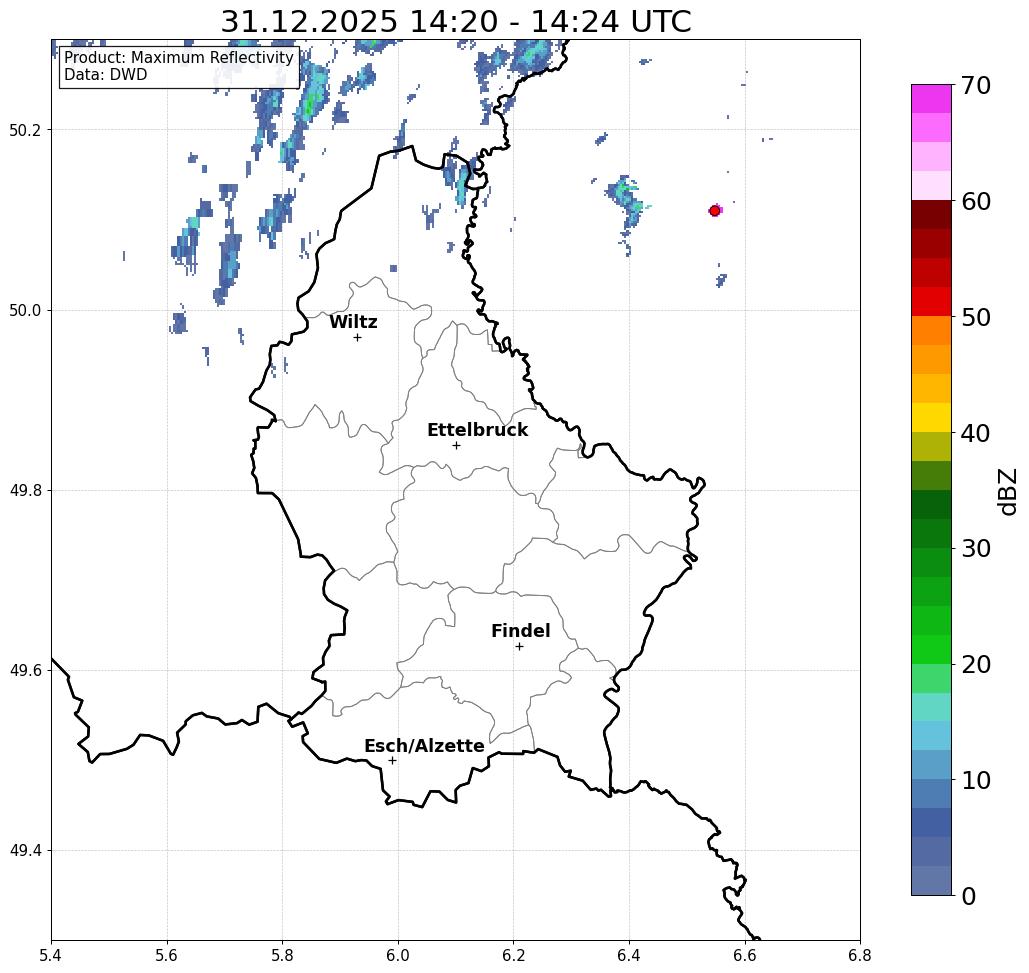Click the cross marker under Findel
Image resolution: width=1029 pixels, height=973 pixels.
click(x=519, y=646)
